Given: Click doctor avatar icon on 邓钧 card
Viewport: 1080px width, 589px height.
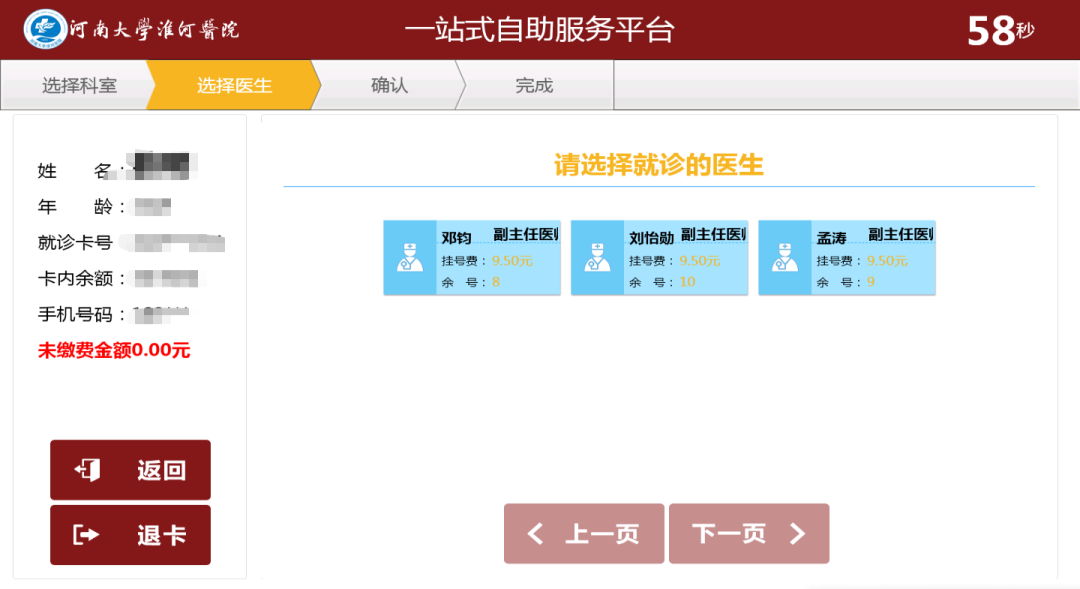Looking at the screenshot, I should pos(410,258).
